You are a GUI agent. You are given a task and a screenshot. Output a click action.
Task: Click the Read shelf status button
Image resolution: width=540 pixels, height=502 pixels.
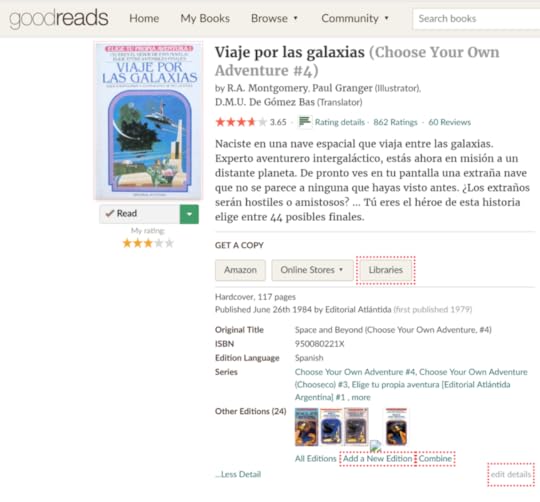(x=139, y=214)
